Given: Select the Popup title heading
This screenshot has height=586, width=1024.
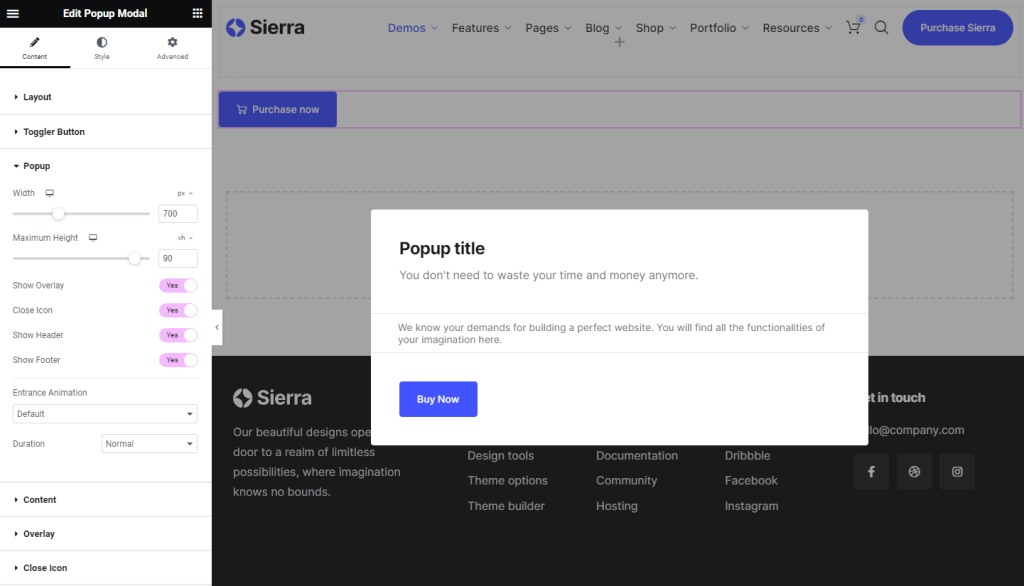Looking at the screenshot, I should click(442, 248).
